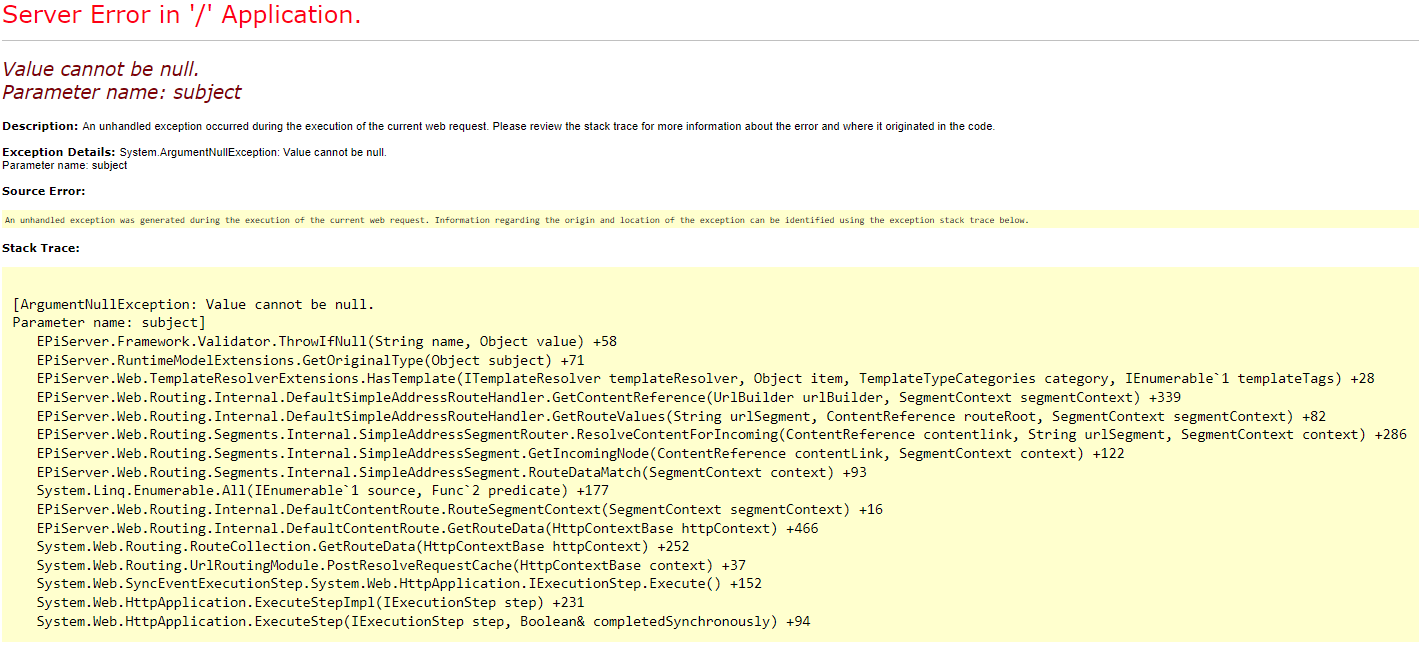Image resolution: width=1419 pixels, height=649 pixels.
Task: Click the italic 'Parameter name: subject' line
Action: point(122,92)
